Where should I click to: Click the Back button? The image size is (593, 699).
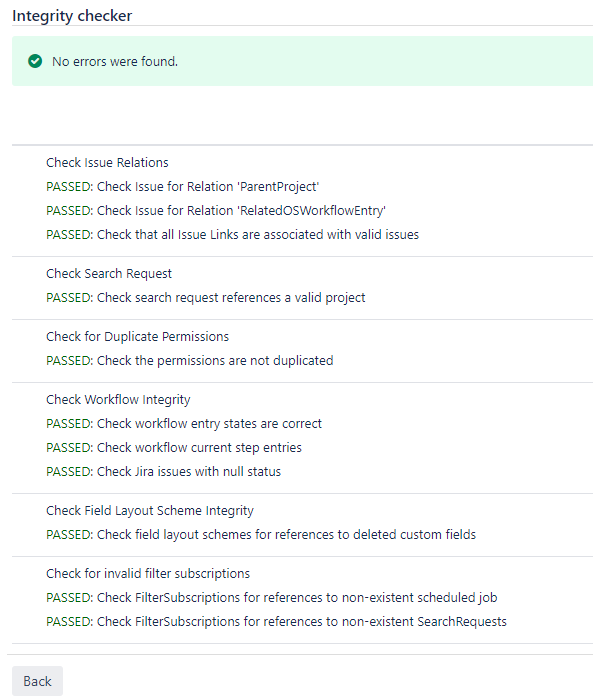pyautogui.click(x=37, y=681)
